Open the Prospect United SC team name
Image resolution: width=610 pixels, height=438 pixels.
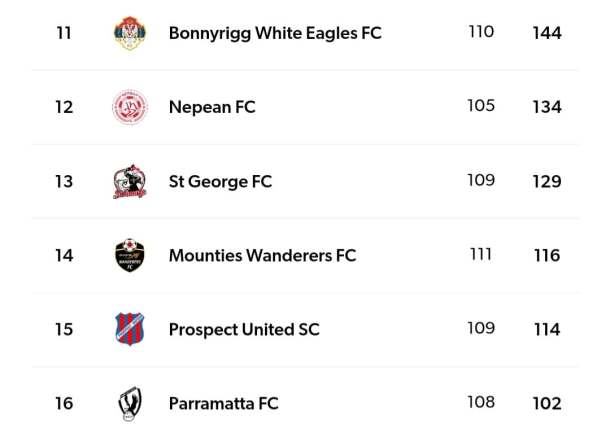click(x=244, y=329)
